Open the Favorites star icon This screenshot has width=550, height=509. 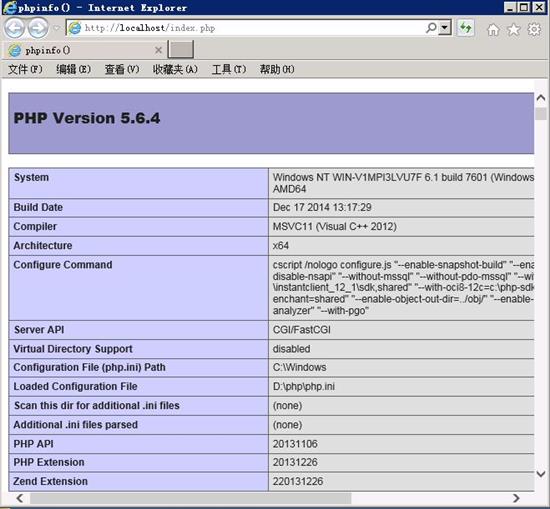tap(514, 29)
